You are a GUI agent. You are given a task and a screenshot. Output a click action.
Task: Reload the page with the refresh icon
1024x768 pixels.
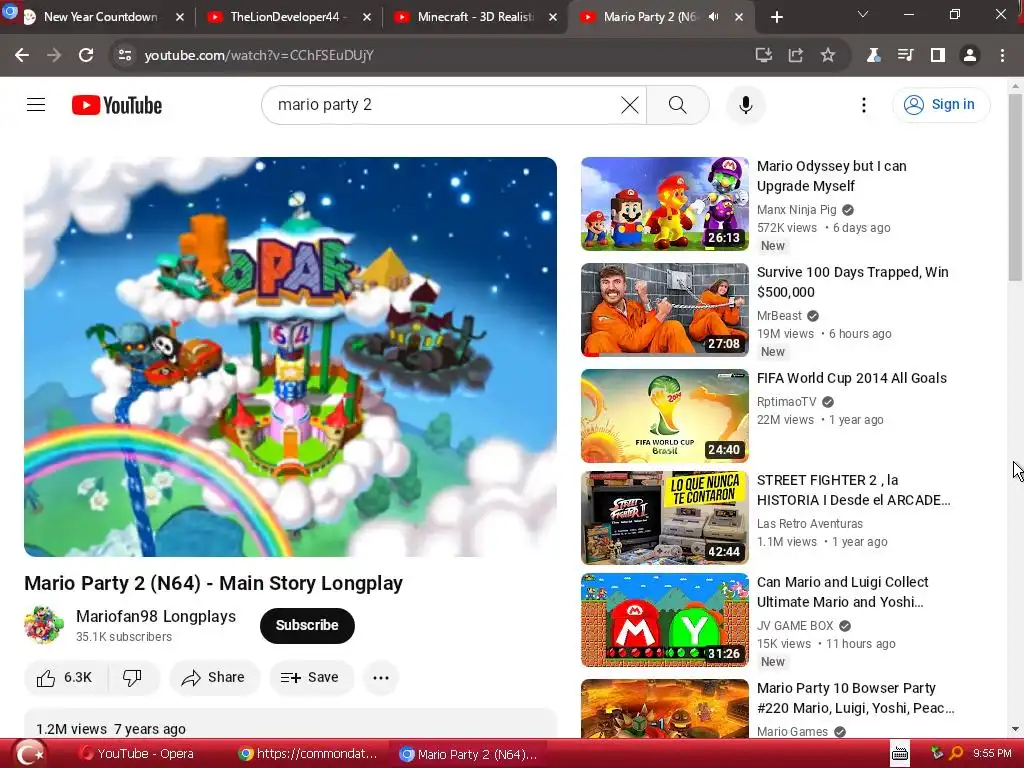click(x=86, y=56)
